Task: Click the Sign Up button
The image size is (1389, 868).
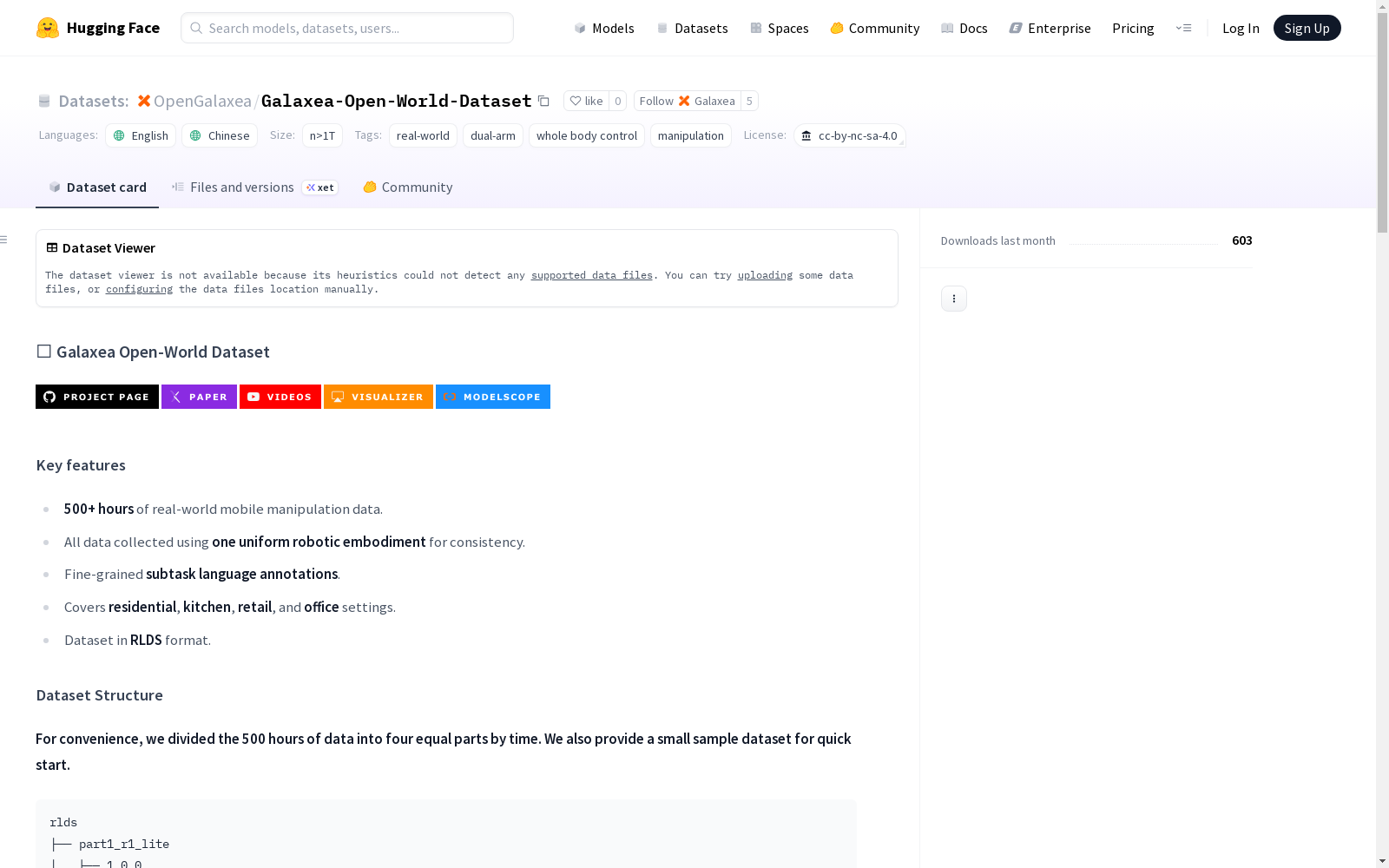Action: point(1307,28)
